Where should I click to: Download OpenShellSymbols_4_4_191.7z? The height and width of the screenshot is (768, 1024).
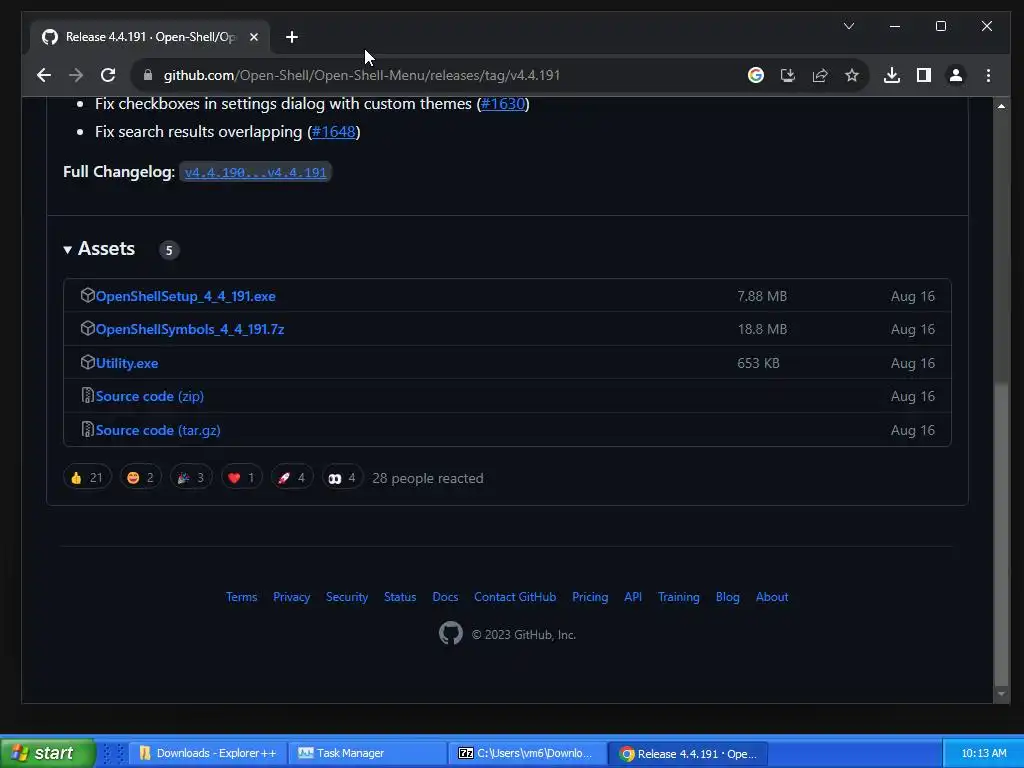click(x=190, y=329)
